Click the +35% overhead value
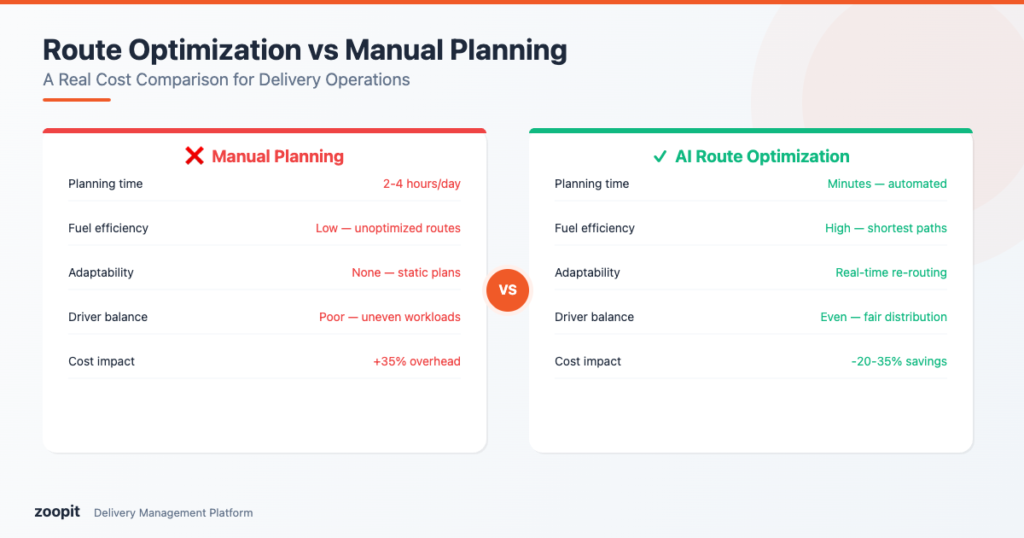The image size is (1024, 538). point(416,361)
